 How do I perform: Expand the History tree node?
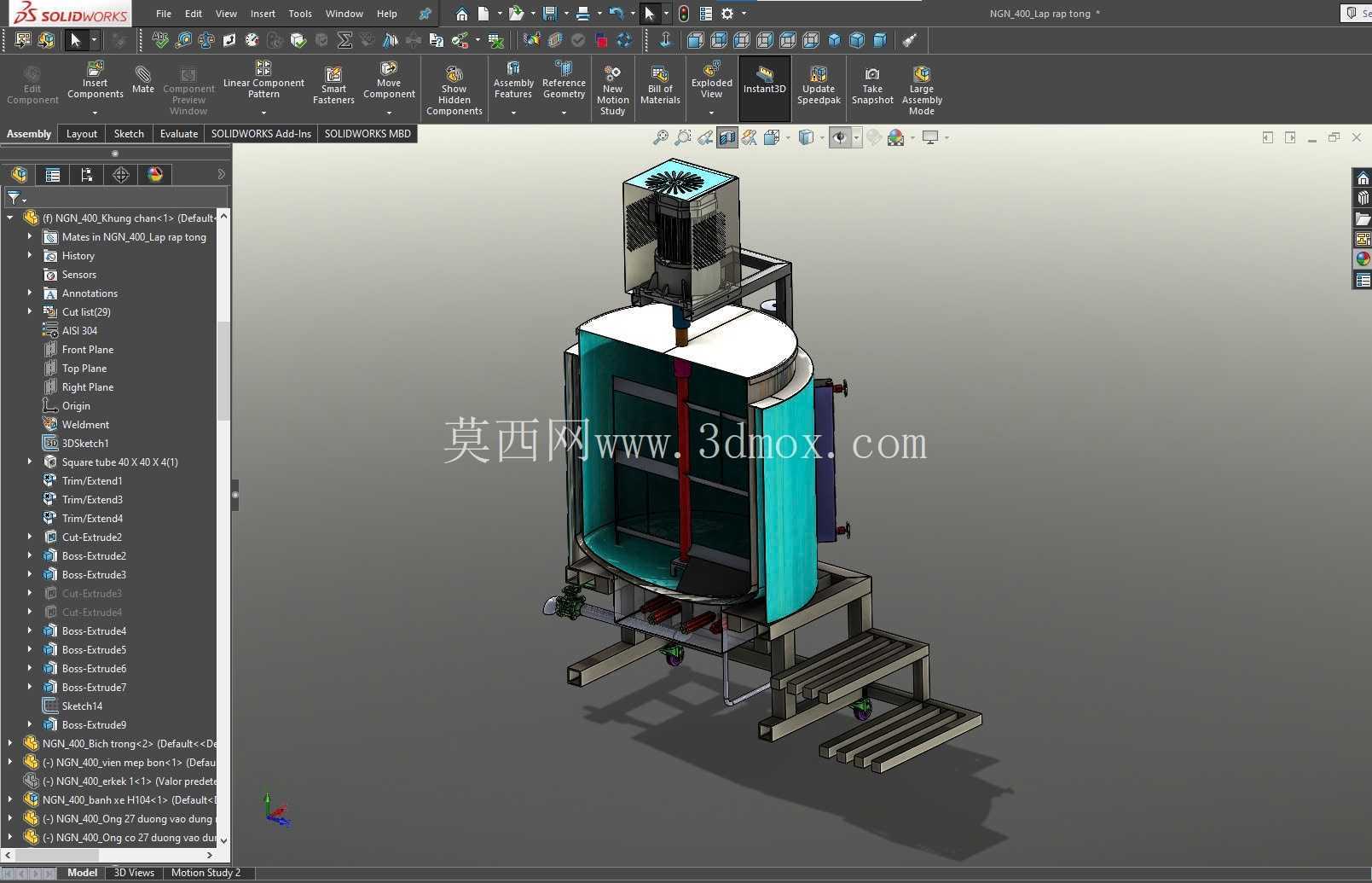click(30, 255)
